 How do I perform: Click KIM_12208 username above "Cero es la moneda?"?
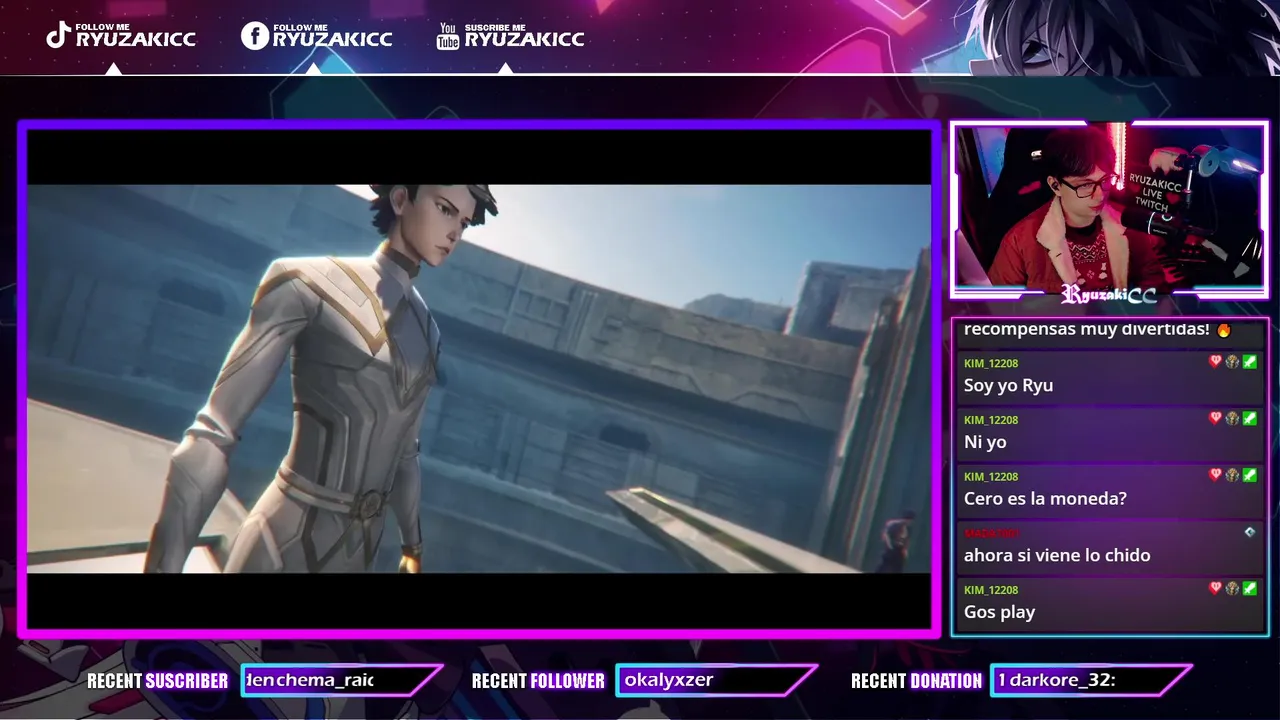tap(991, 477)
